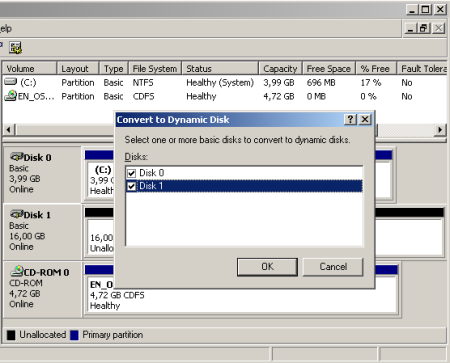Uncheck the Disk 0 checkbox
The image size is (450, 363).
tap(131, 173)
